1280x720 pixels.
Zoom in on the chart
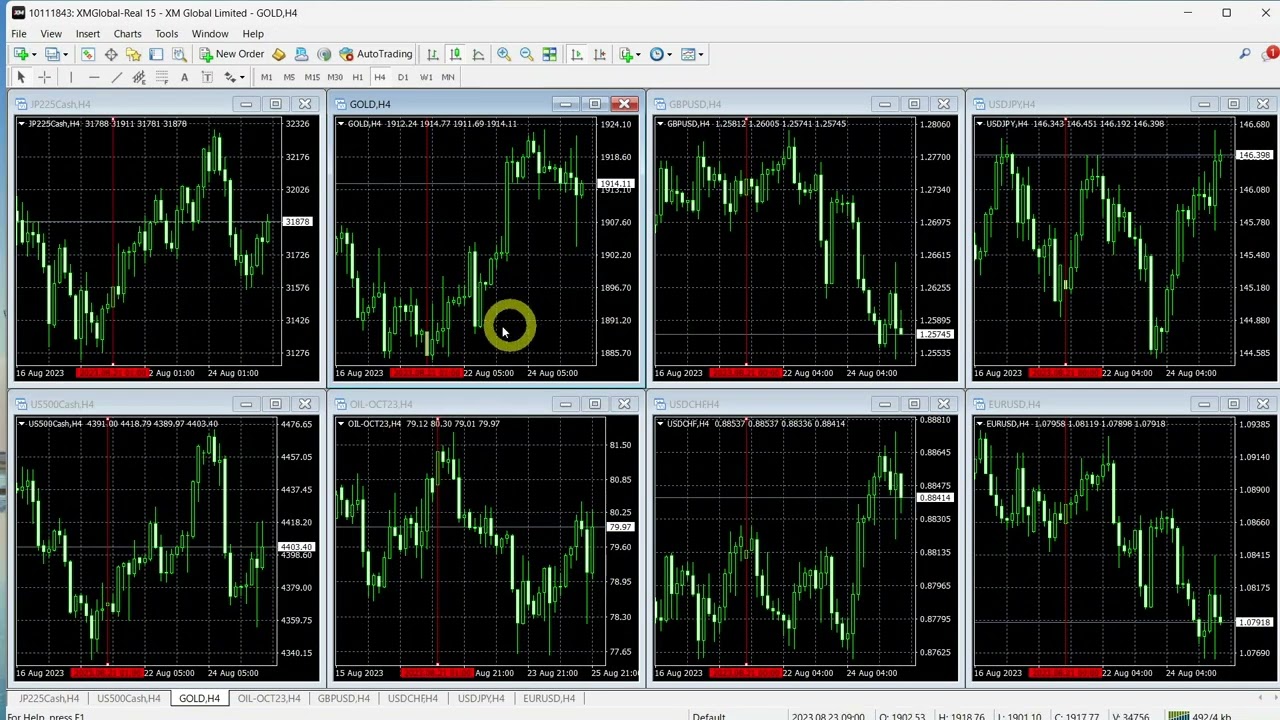click(504, 54)
